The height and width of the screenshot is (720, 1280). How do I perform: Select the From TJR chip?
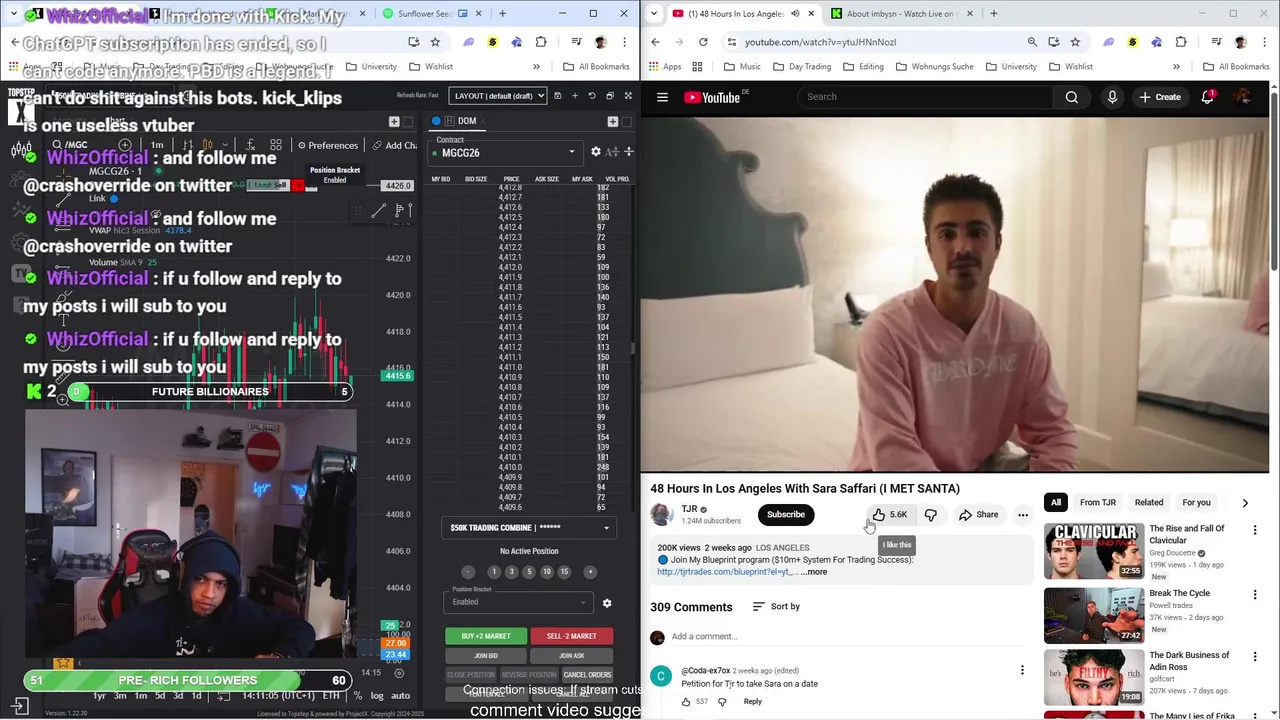pyautogui.click(x=1097, y=502)
